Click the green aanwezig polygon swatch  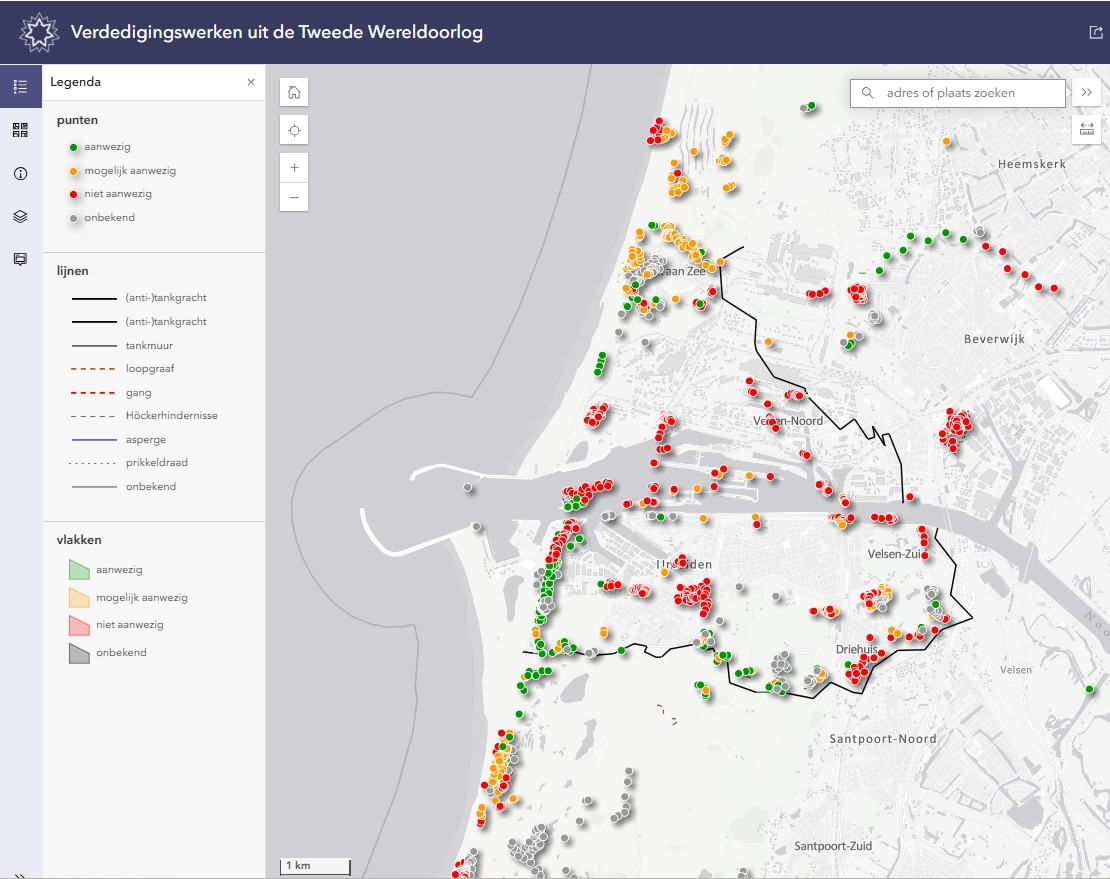pos(80,570)
